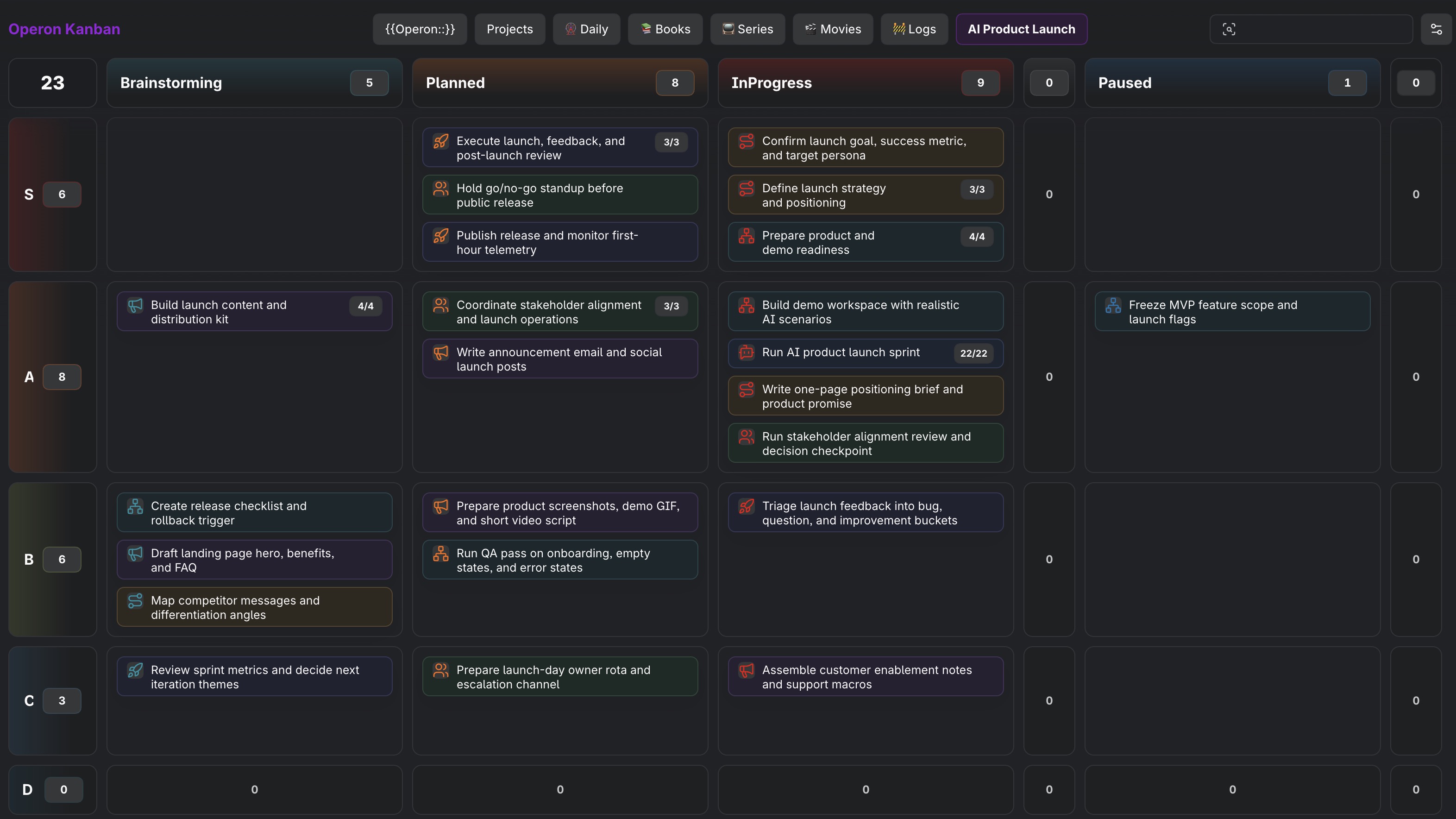Viewport: 1456px width, 819px height.
Task: Click route icon on Write one-page positioning brief
Action: click(x=746, y=390)
